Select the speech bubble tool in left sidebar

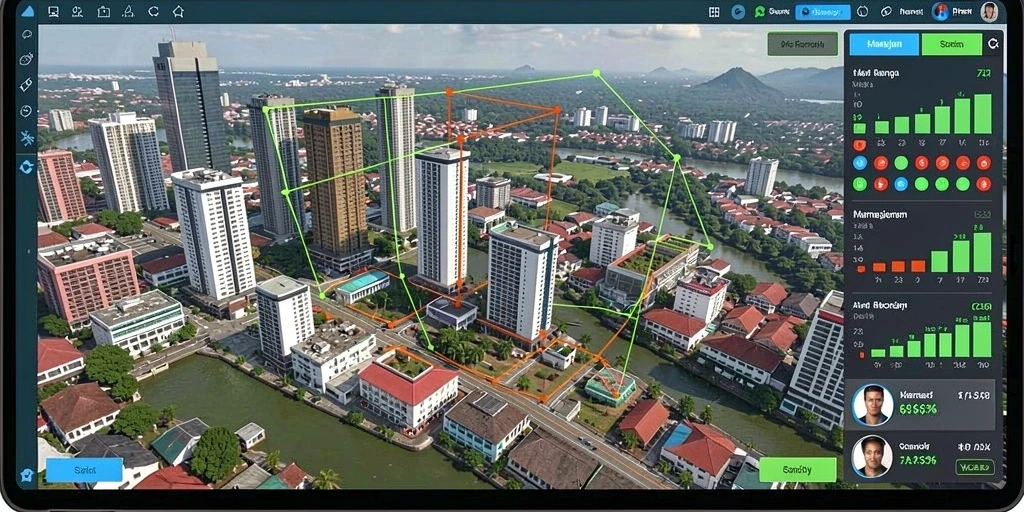click(x=27, y=35)
